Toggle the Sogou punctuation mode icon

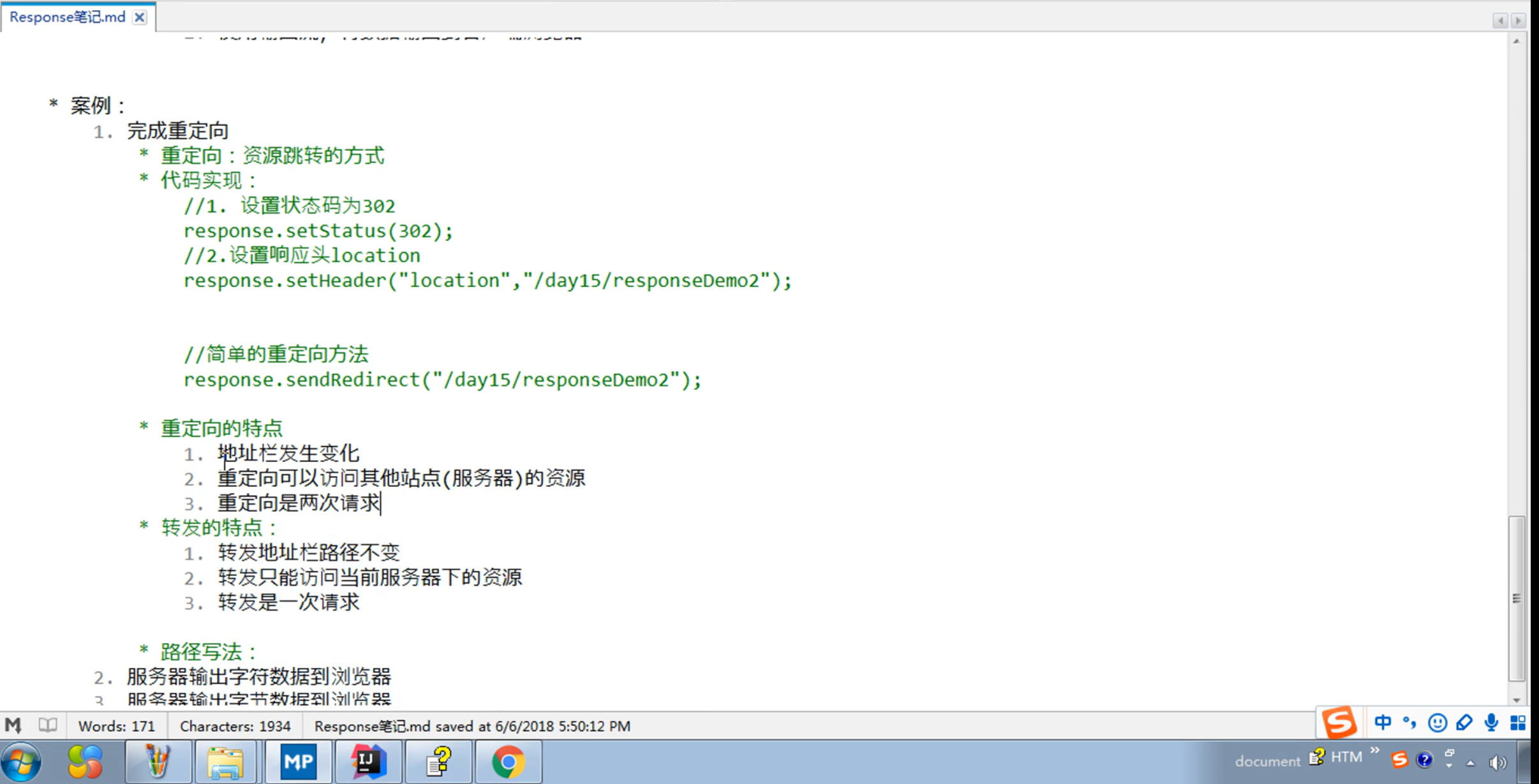click(1409, 722)
